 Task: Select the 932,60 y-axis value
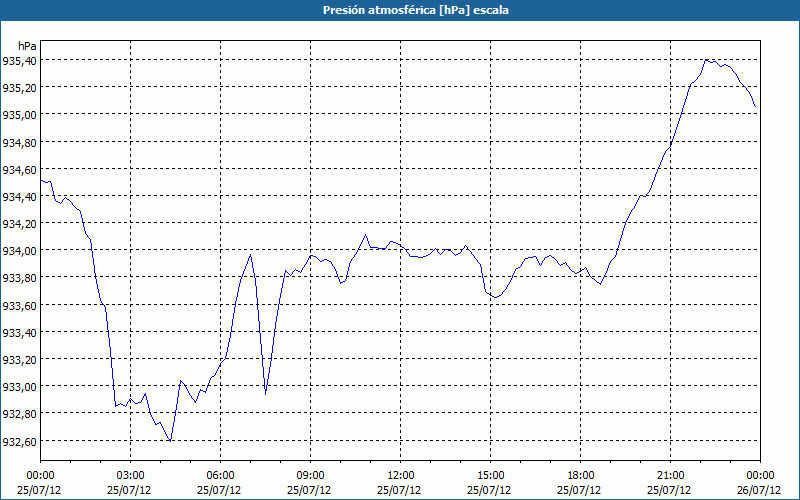(x=19, y=441)
